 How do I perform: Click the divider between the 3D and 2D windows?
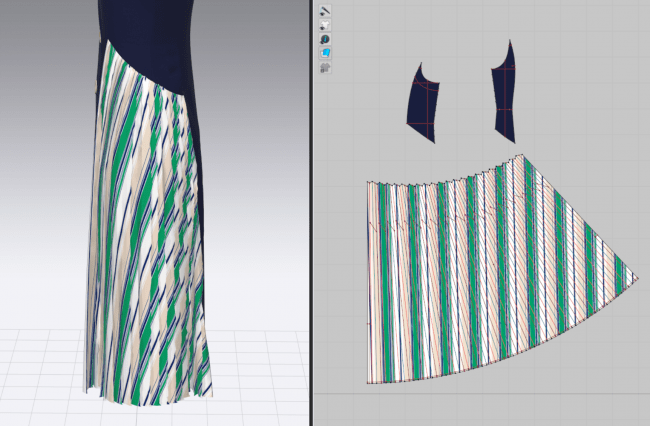tap(312, 213)
